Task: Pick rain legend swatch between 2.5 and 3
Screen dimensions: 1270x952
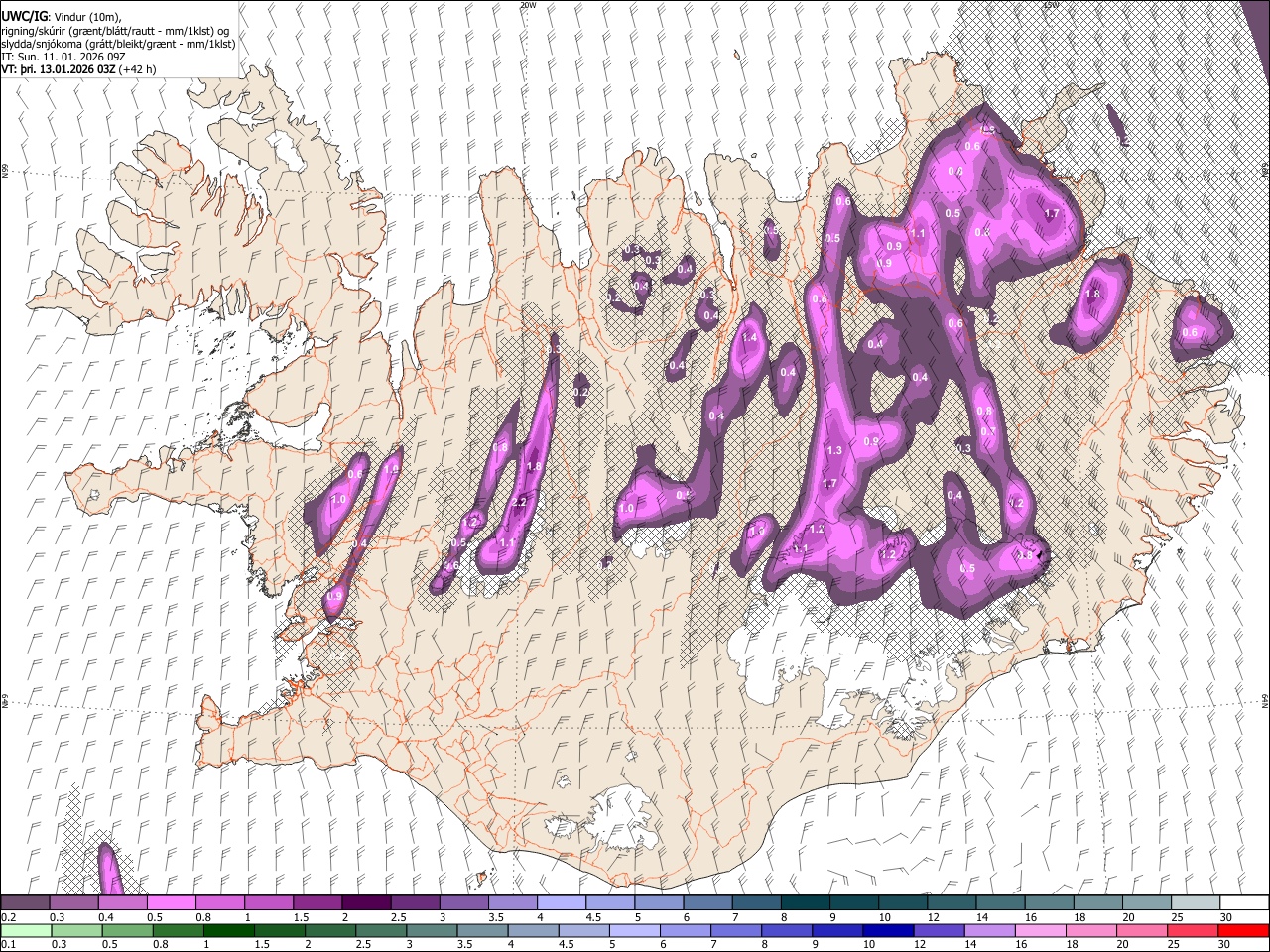Action: pyautogui.click(x=381, y=930)
